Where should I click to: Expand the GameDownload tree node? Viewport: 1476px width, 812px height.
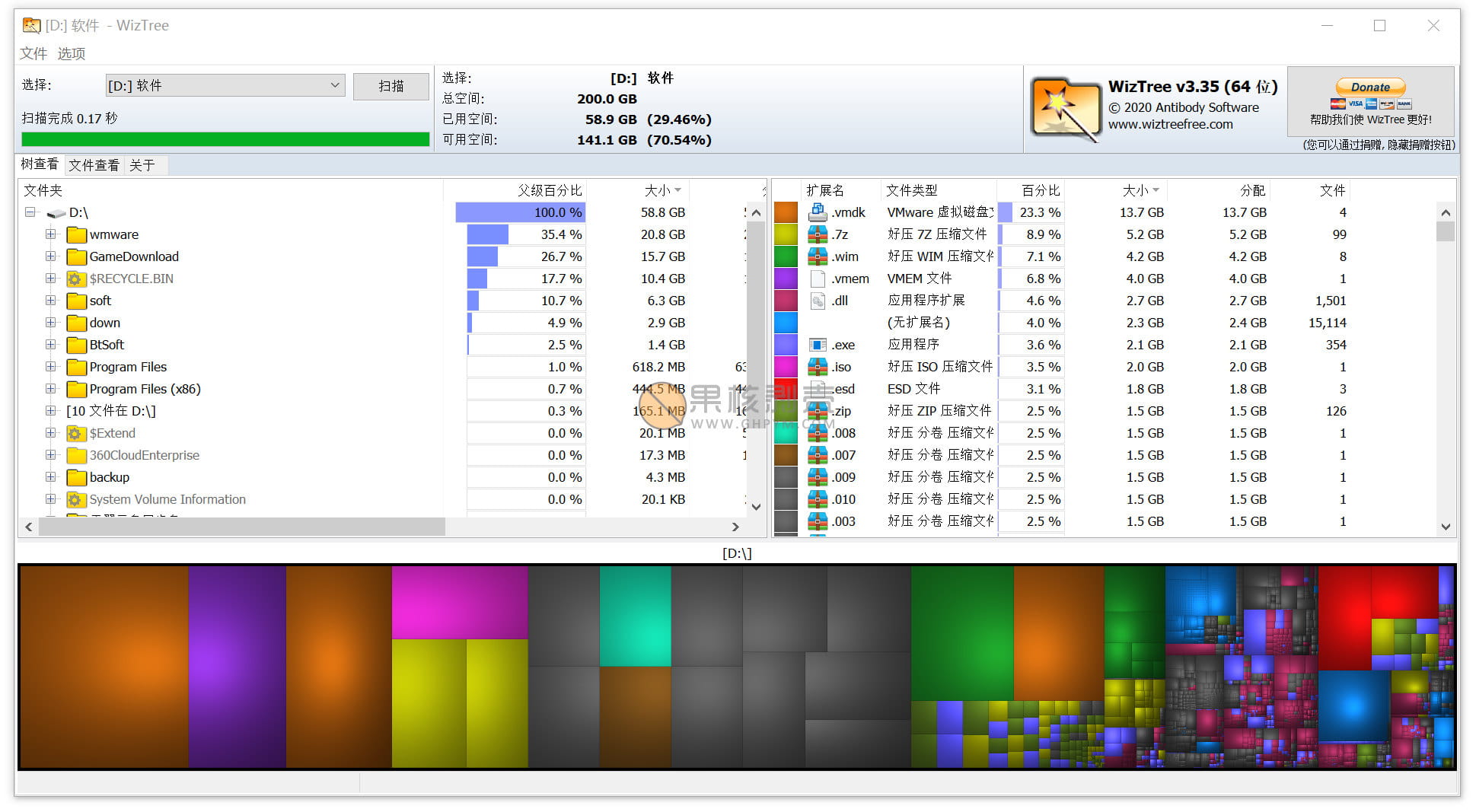[50, 256]
